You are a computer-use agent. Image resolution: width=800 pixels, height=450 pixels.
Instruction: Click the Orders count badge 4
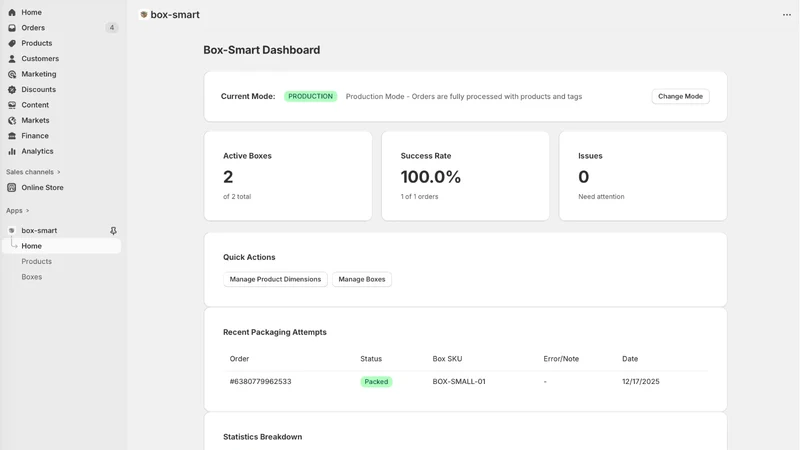(x=112, y=28)
